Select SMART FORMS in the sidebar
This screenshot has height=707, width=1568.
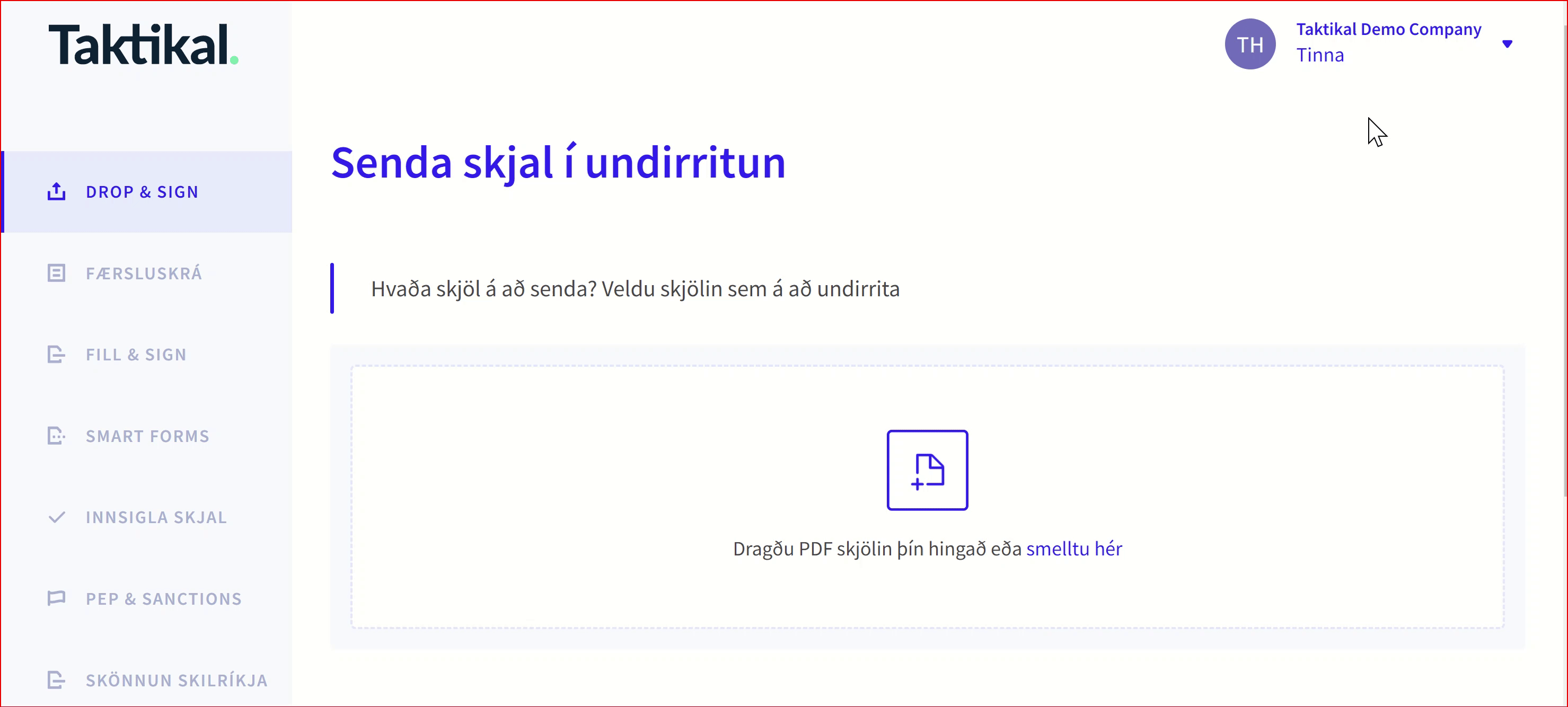click(147, 436)
